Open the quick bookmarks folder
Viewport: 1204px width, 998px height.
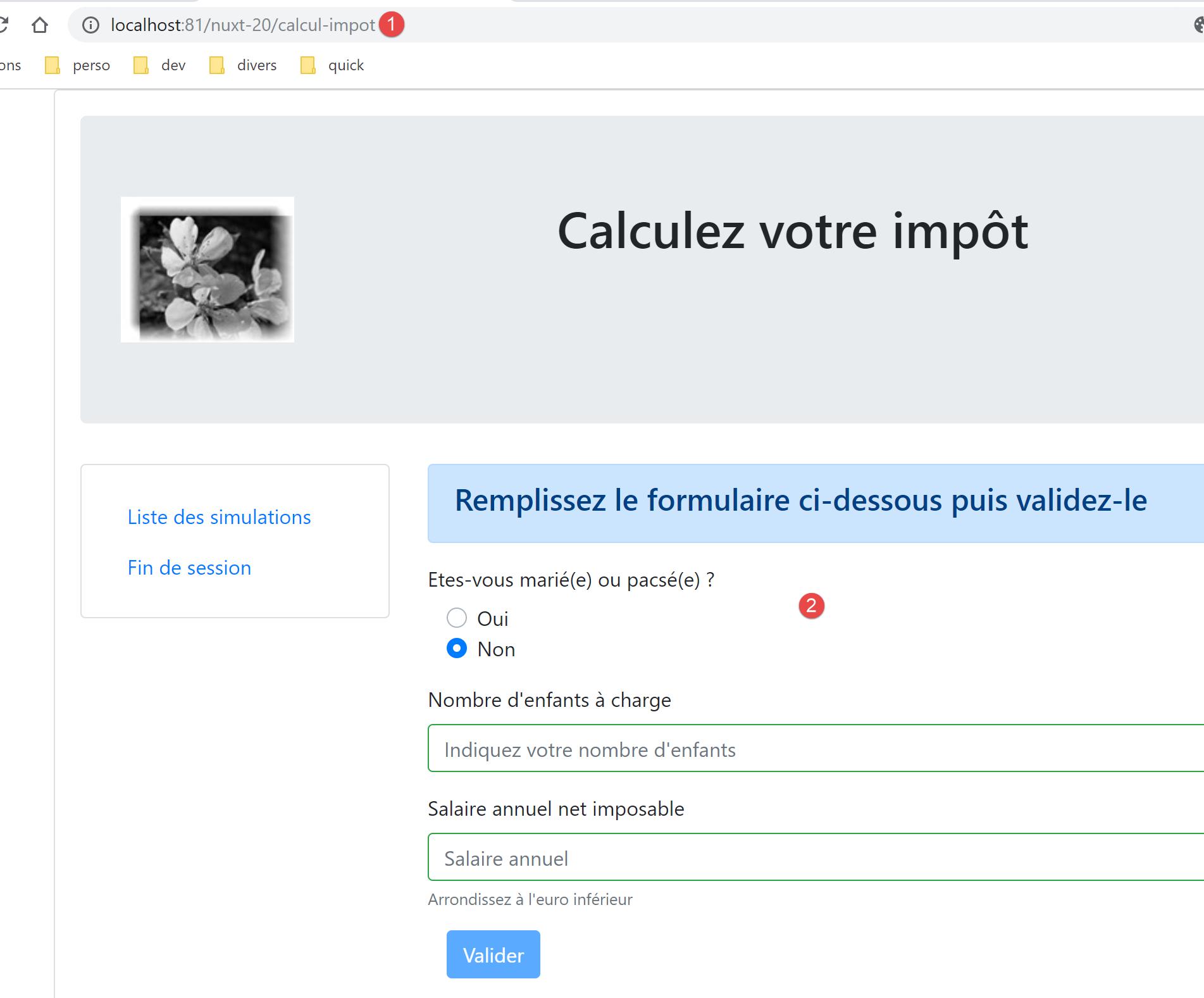tap(333, 65)
